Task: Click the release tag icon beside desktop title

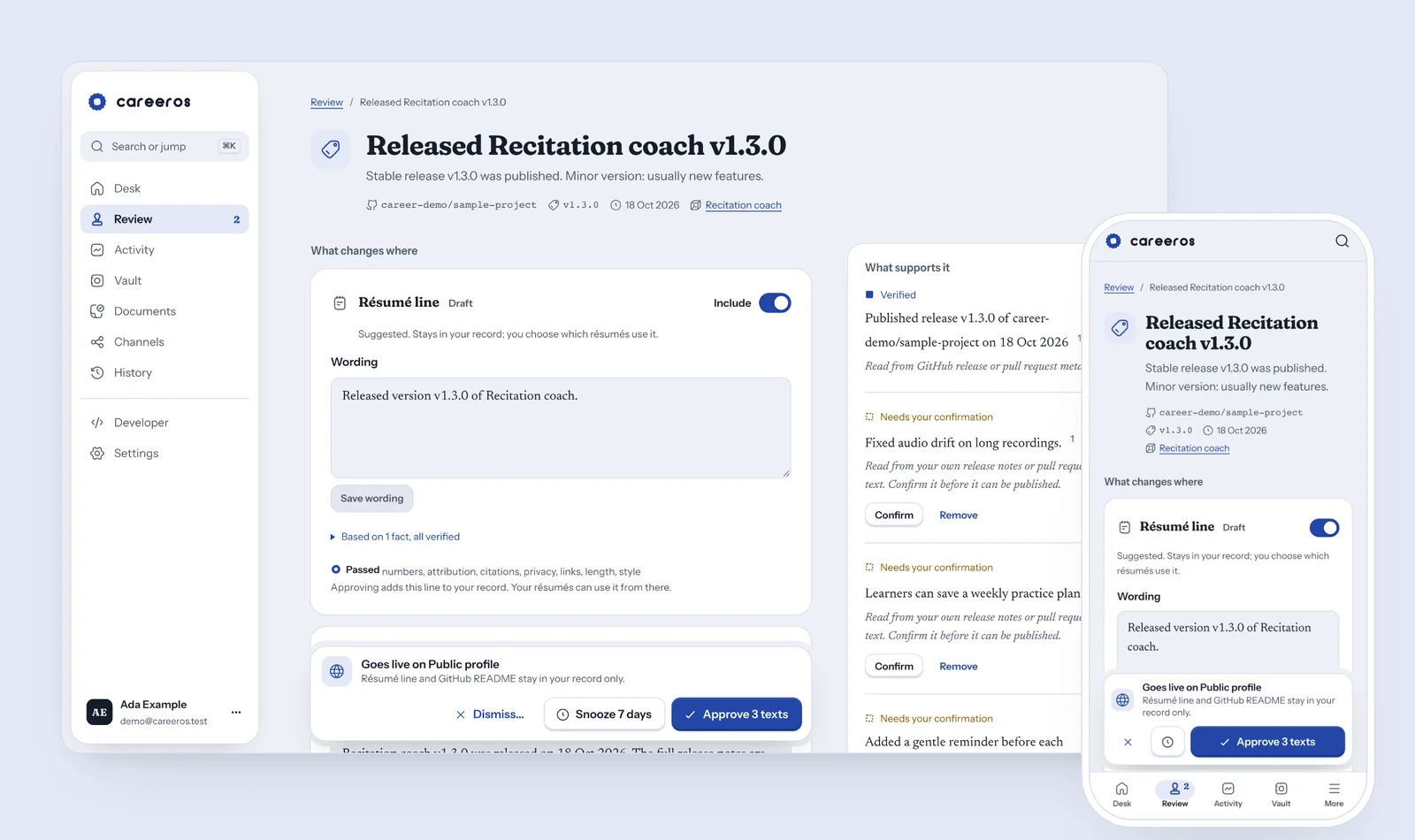Action: click(331, 149)
